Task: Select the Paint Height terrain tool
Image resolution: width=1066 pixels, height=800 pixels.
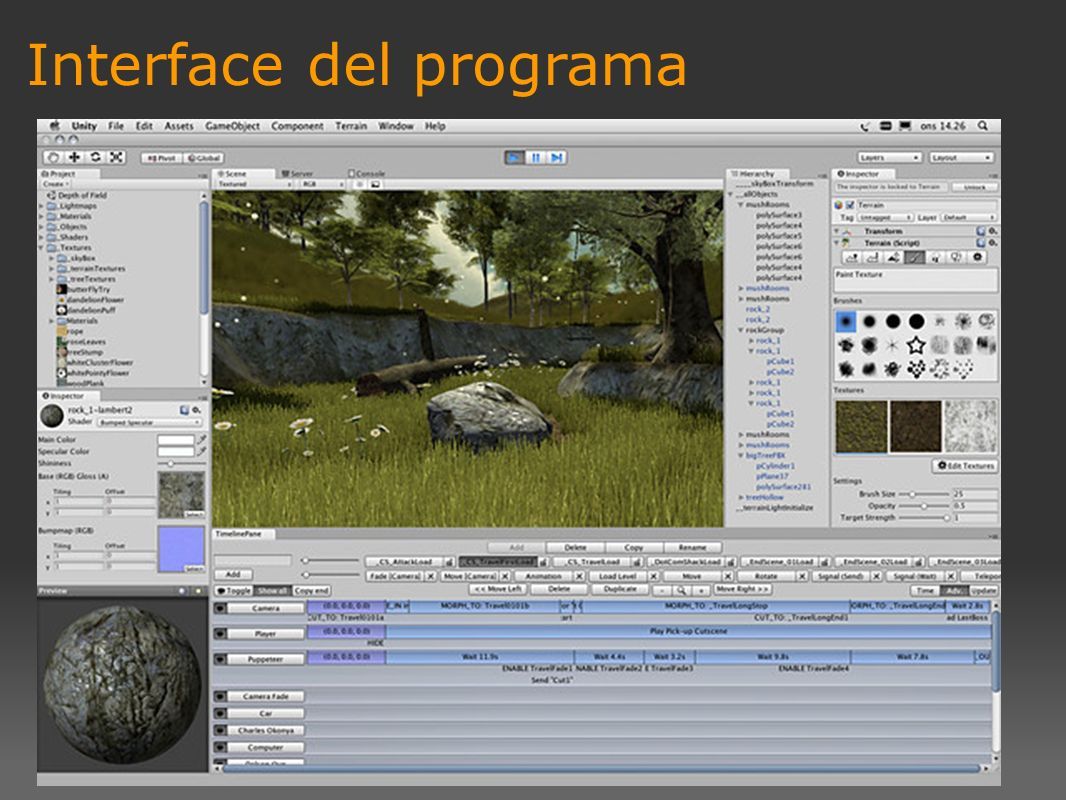Action: click(872, 258)
